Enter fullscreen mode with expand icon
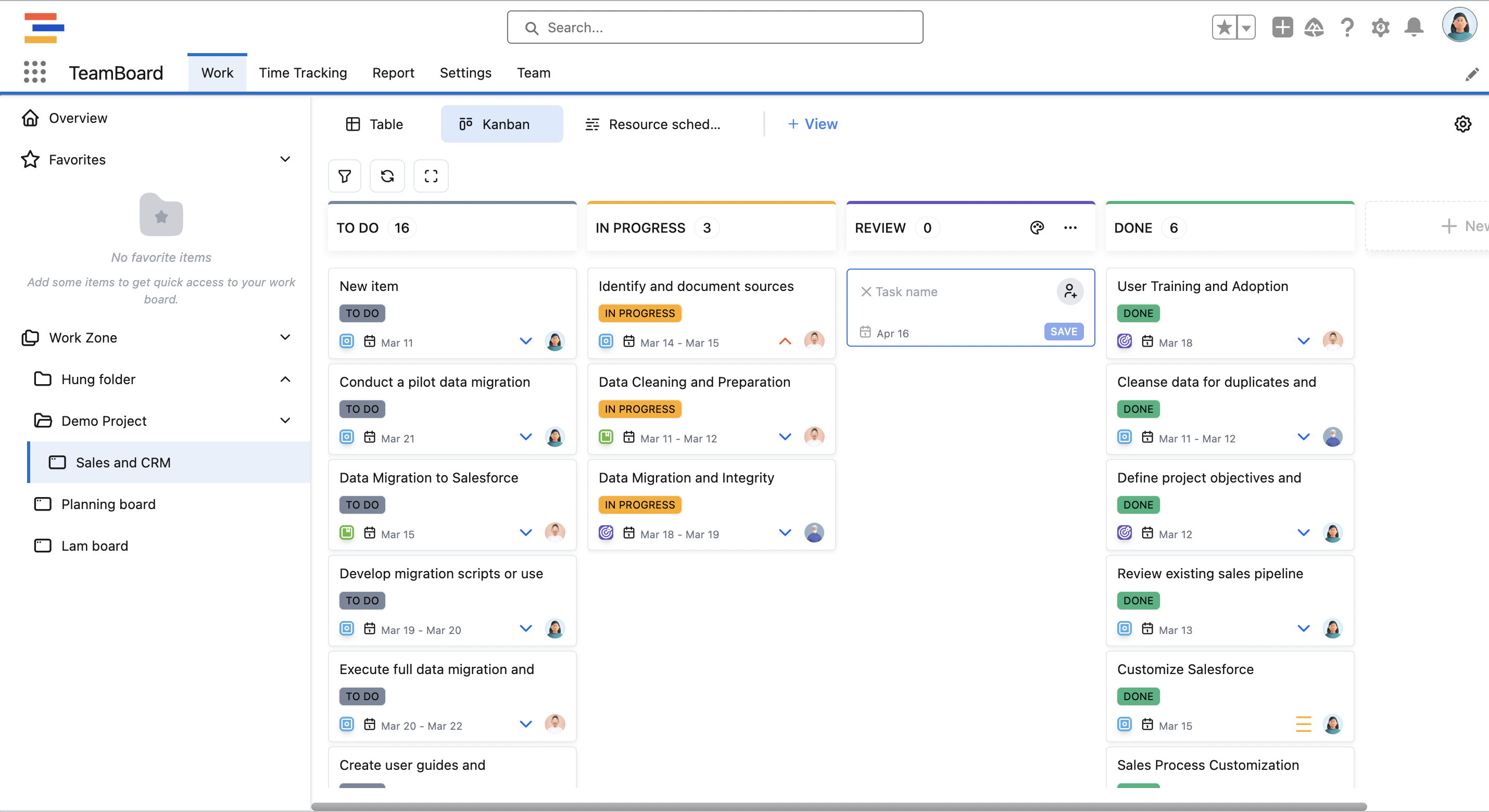Viewport: 1489px width, 812px height. click(431, 176)
